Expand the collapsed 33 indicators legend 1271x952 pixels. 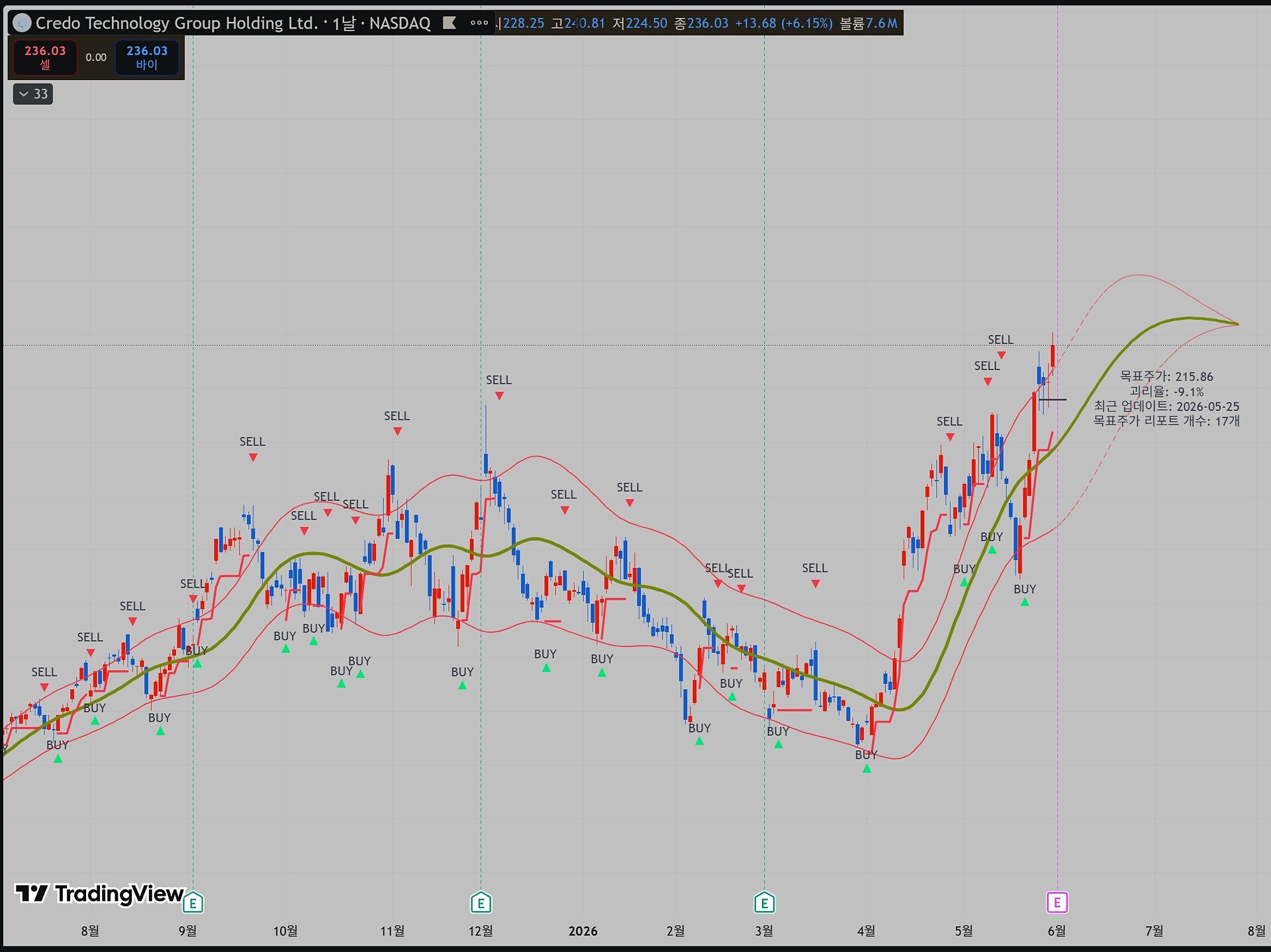(33, 94)
